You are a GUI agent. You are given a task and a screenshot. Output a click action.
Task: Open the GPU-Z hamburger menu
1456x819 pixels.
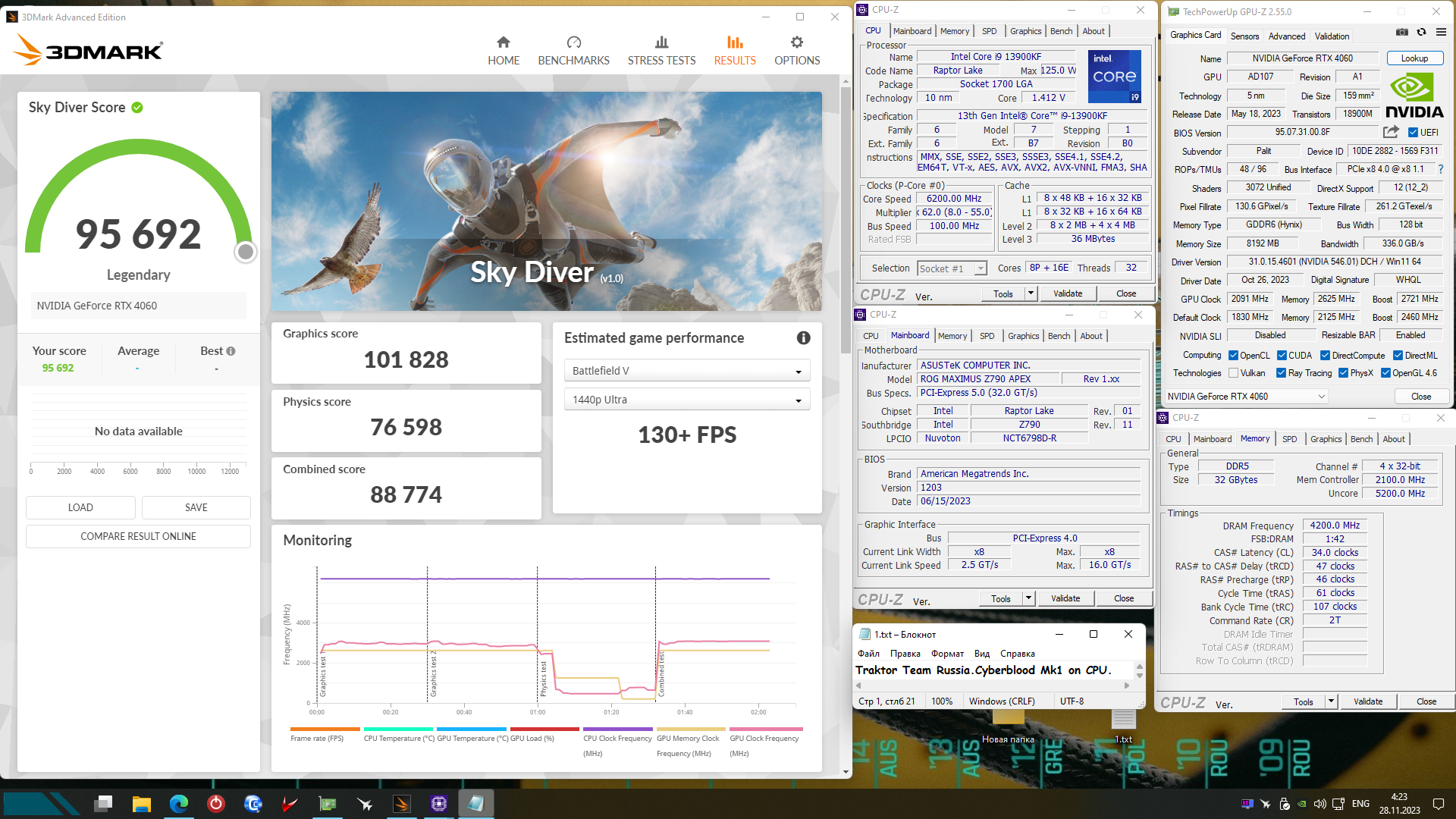tap(1441, 32)
